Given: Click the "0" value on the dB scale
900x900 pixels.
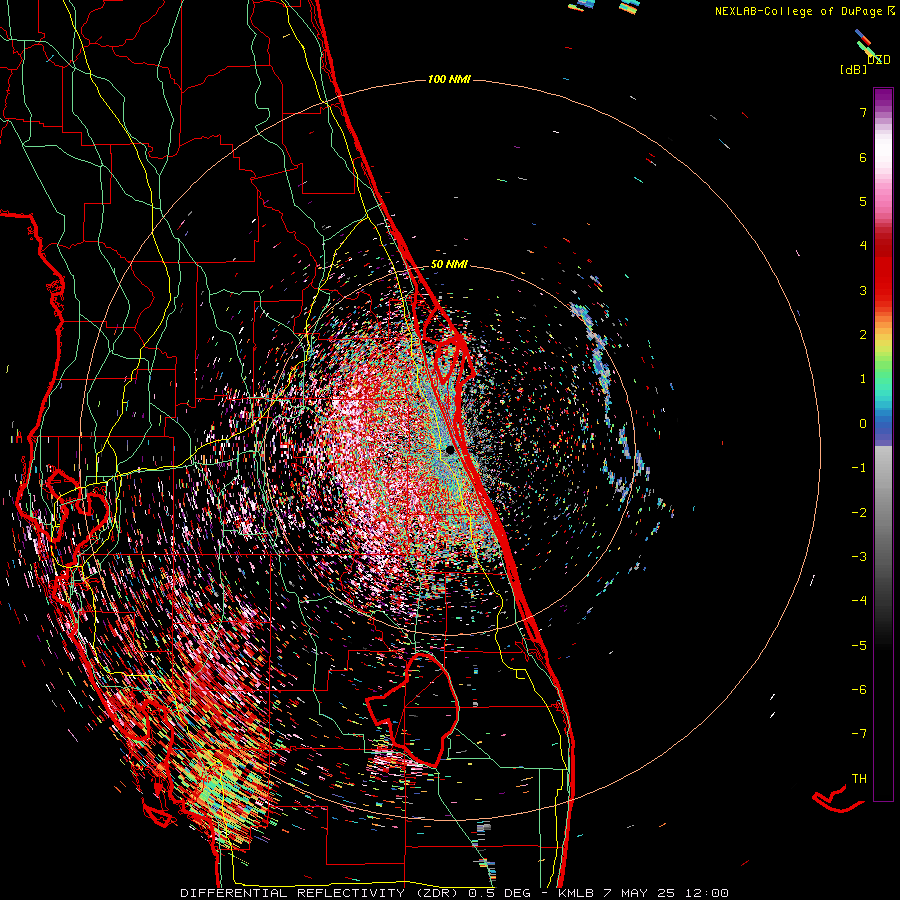Looking at the screenshot, I should [x=863, y=424].
